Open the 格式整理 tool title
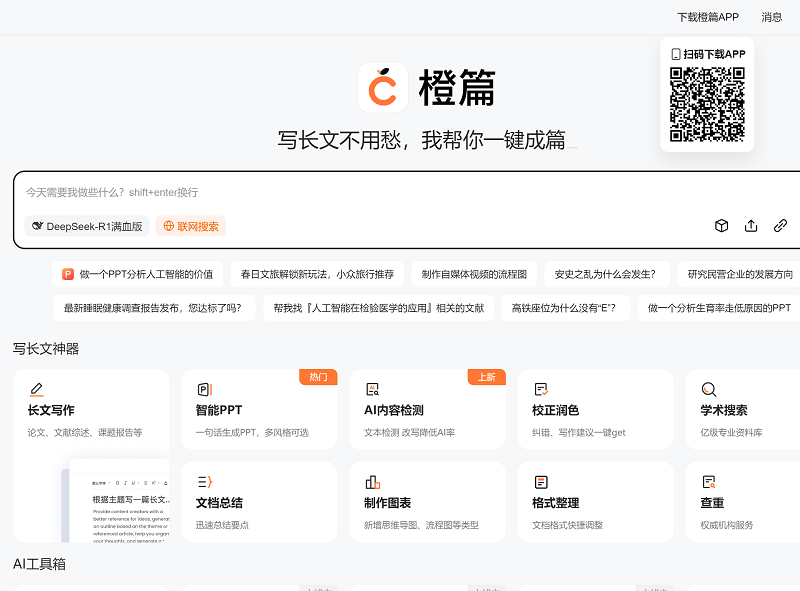800x591 pixels. coord(556,503)
